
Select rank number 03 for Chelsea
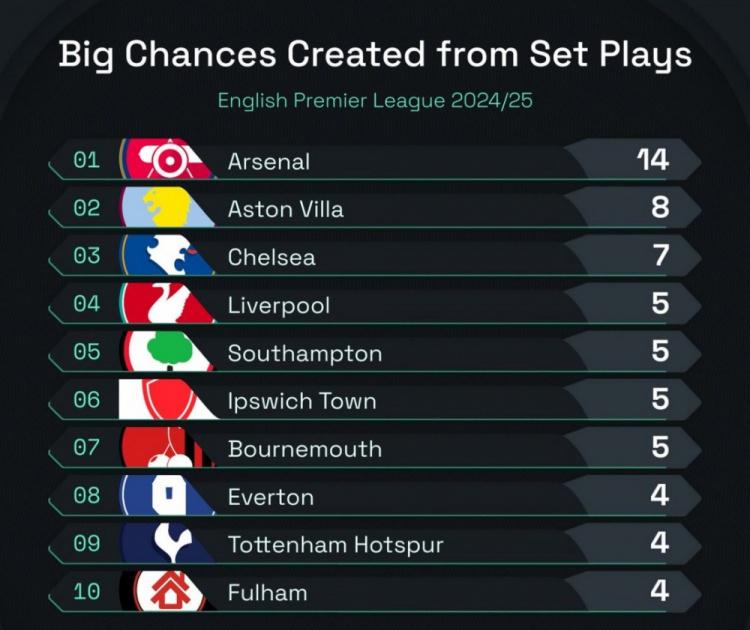coord(87,256)
